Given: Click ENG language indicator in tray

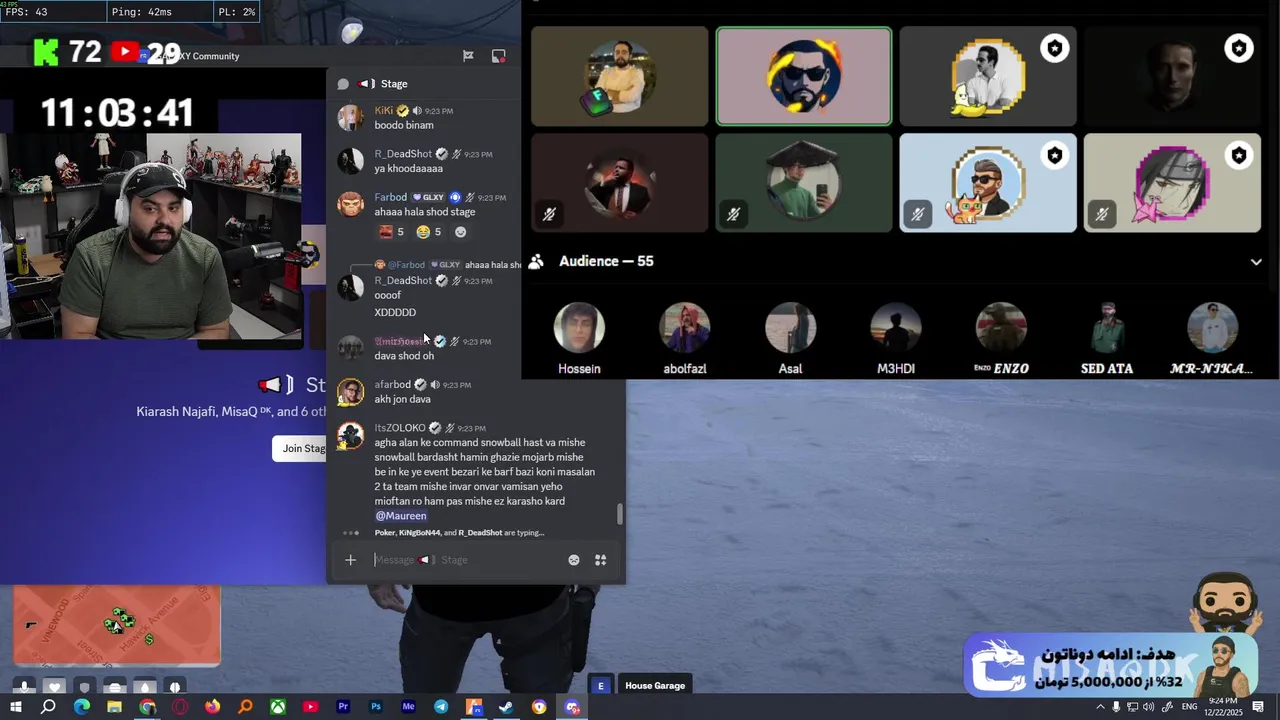Looking at the screenshot, I should (x=1189, y=707).
